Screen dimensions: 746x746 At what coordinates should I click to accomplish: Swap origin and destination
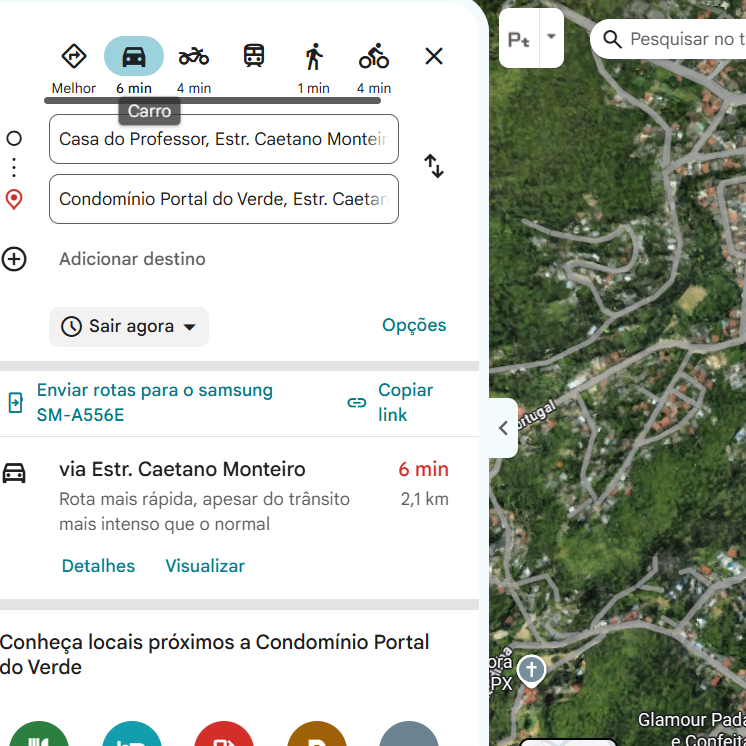click(x=434, y=166)
